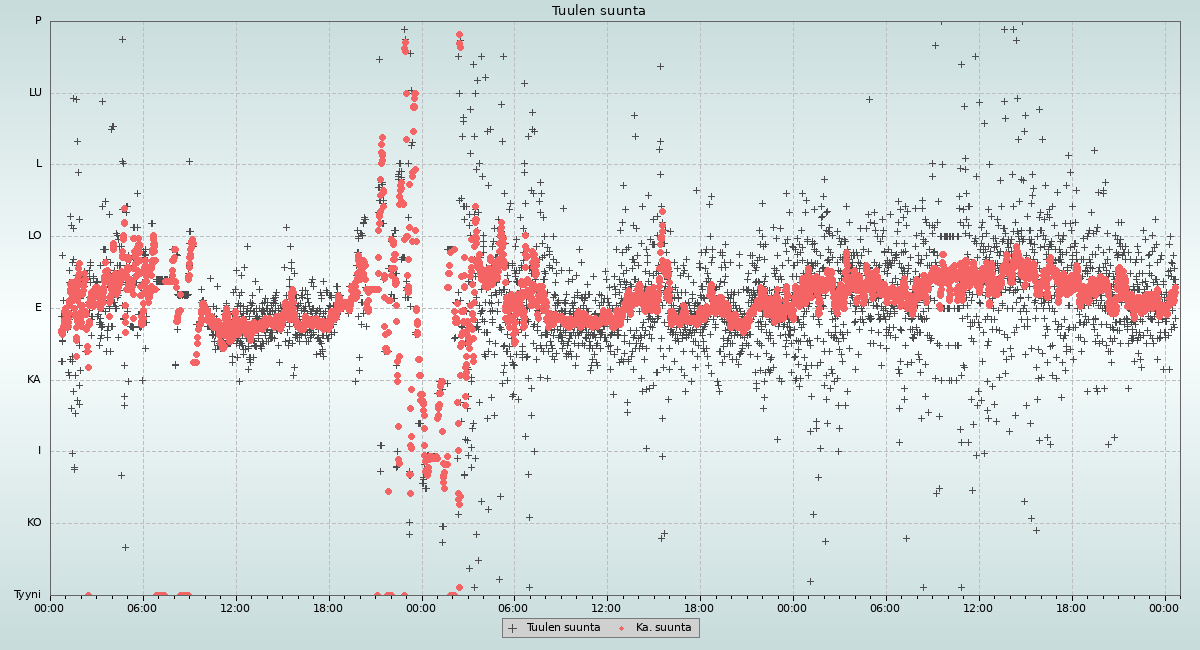Select the 'KA' label on the y-axis

tap(34, 380)
